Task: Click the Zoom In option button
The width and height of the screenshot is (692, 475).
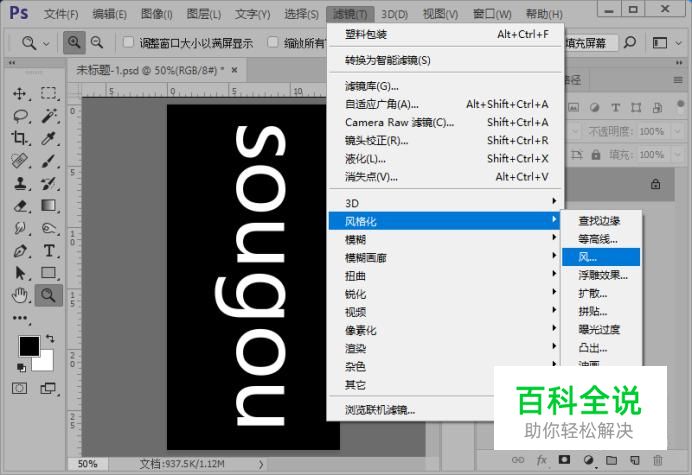Action: pos(74,42)
